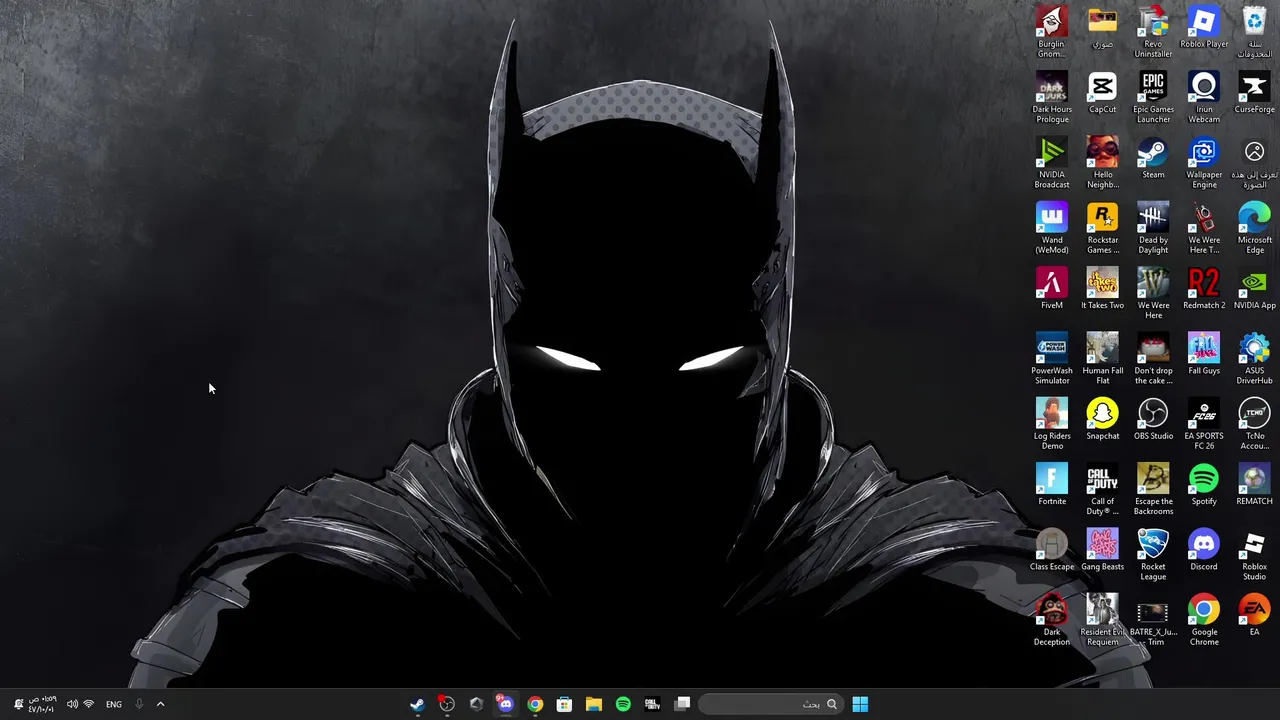Open Dark Hours Prologue shortcut

1052,97
